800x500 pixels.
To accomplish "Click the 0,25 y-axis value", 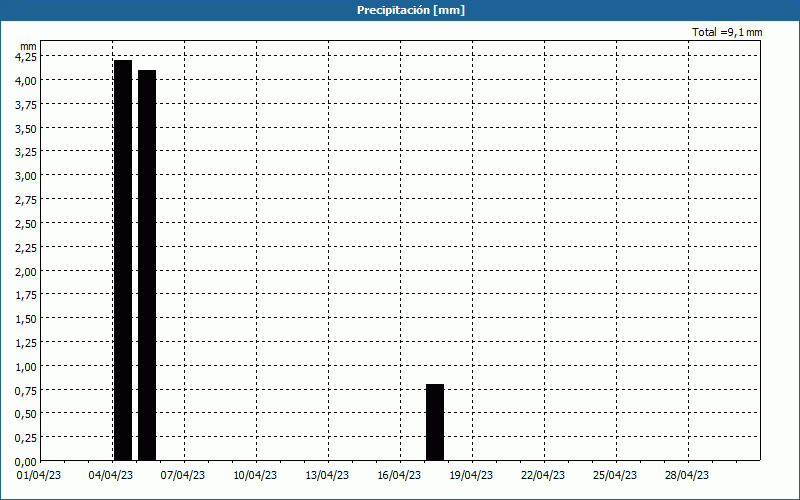I will (26, 438).
